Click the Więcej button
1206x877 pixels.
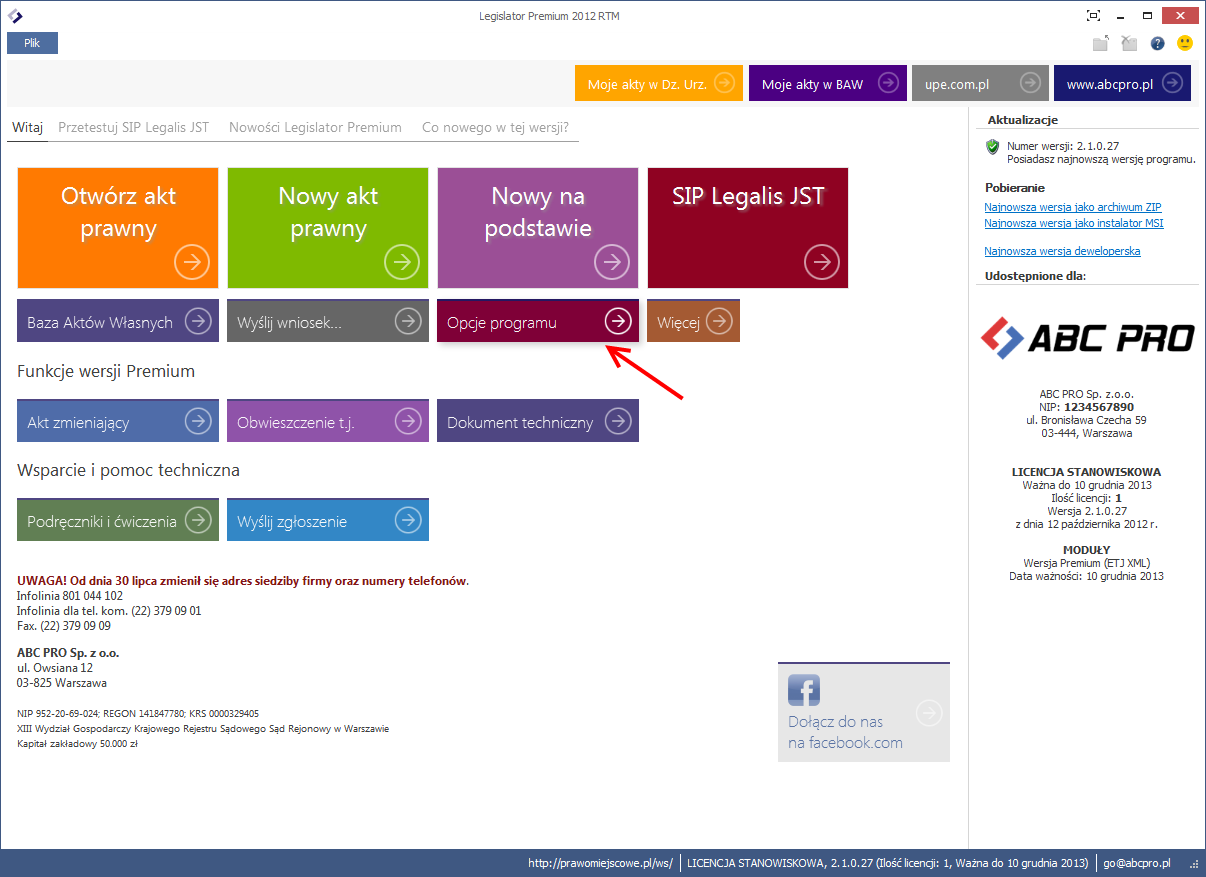point(693,321)
